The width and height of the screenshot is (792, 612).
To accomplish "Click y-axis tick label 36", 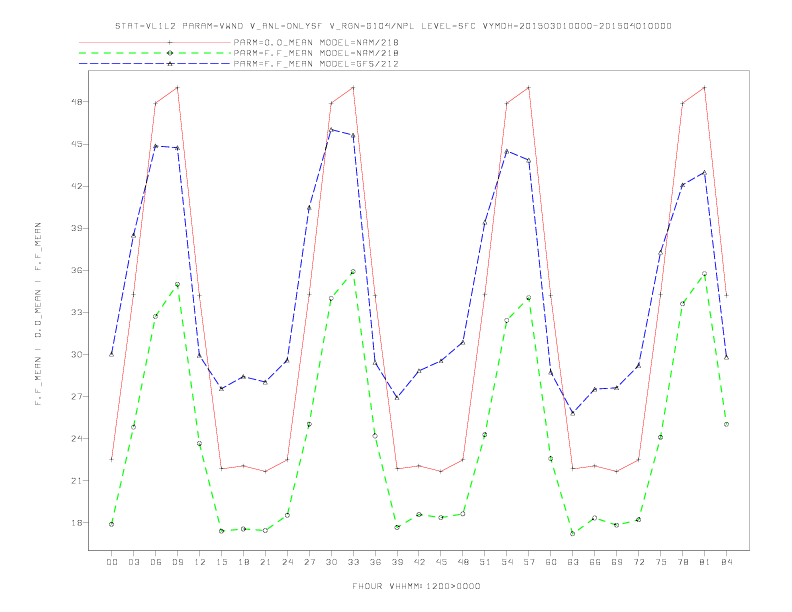I will (79, 270).
